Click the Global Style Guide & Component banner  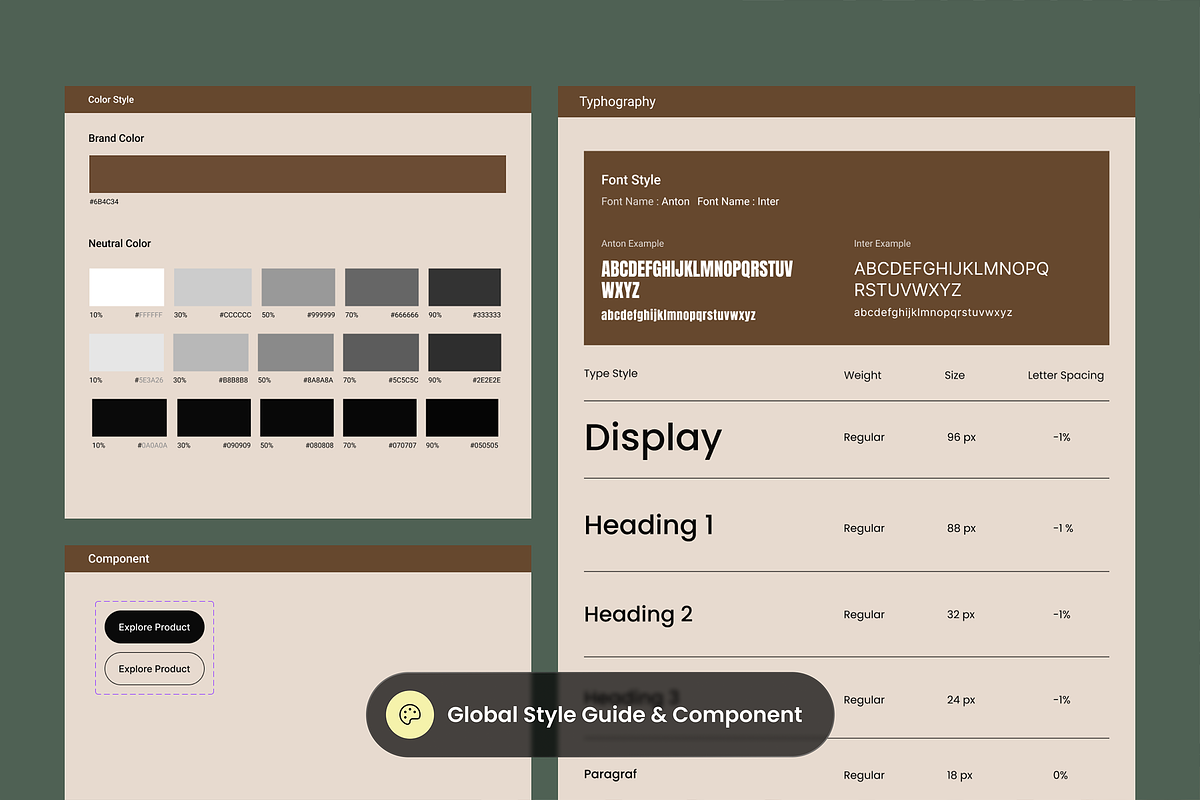click(x=600, y=714)
